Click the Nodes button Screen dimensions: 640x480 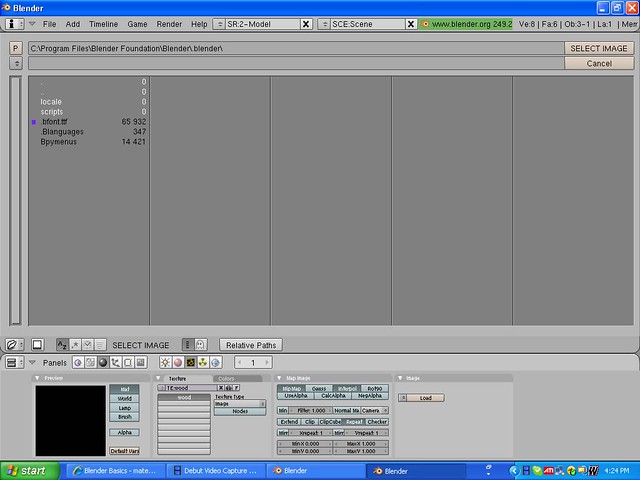240,411
